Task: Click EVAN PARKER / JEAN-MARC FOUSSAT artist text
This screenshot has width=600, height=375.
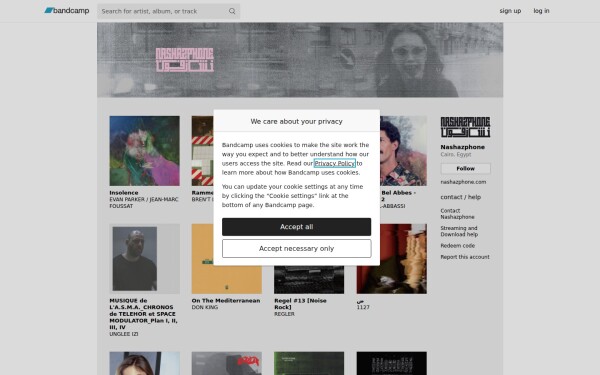Action: 144,203
